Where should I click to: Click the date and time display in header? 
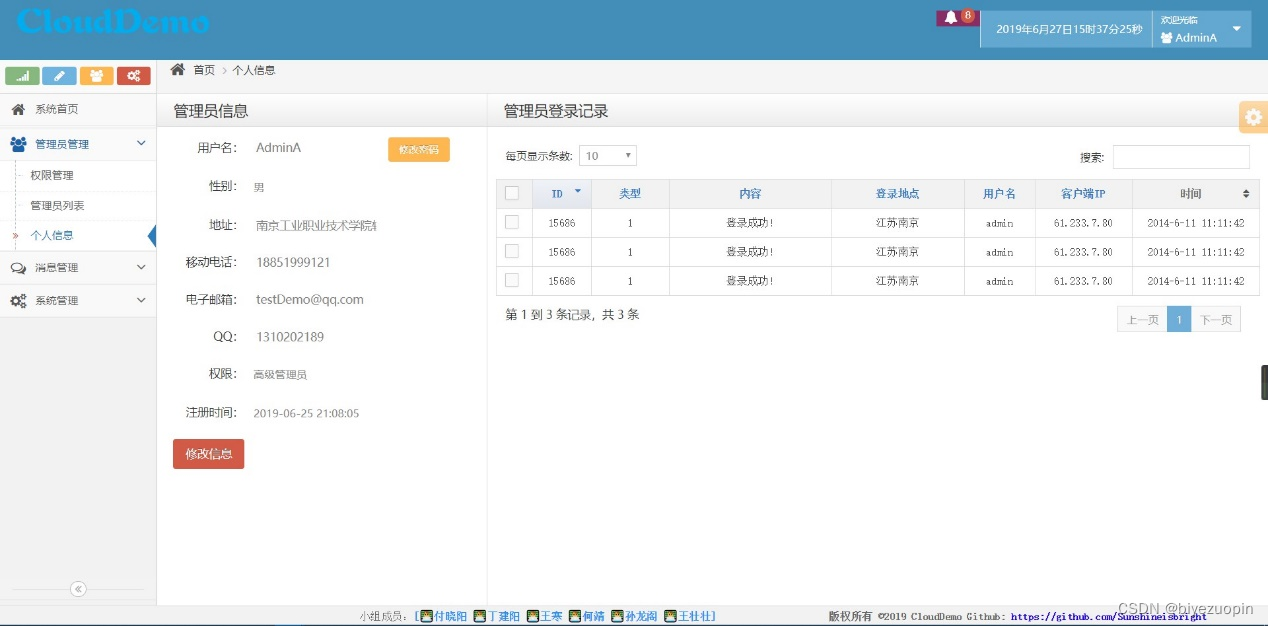pos(1069,29)
